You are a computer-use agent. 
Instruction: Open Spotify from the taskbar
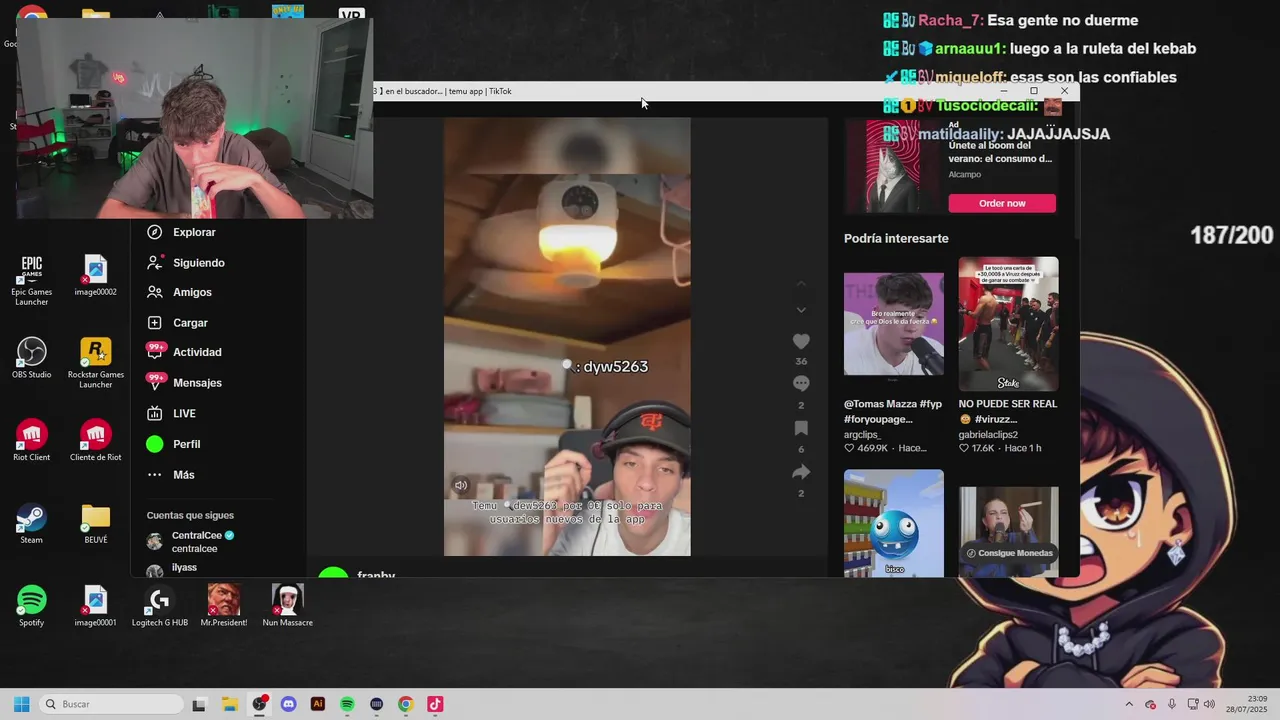[347, 704]
